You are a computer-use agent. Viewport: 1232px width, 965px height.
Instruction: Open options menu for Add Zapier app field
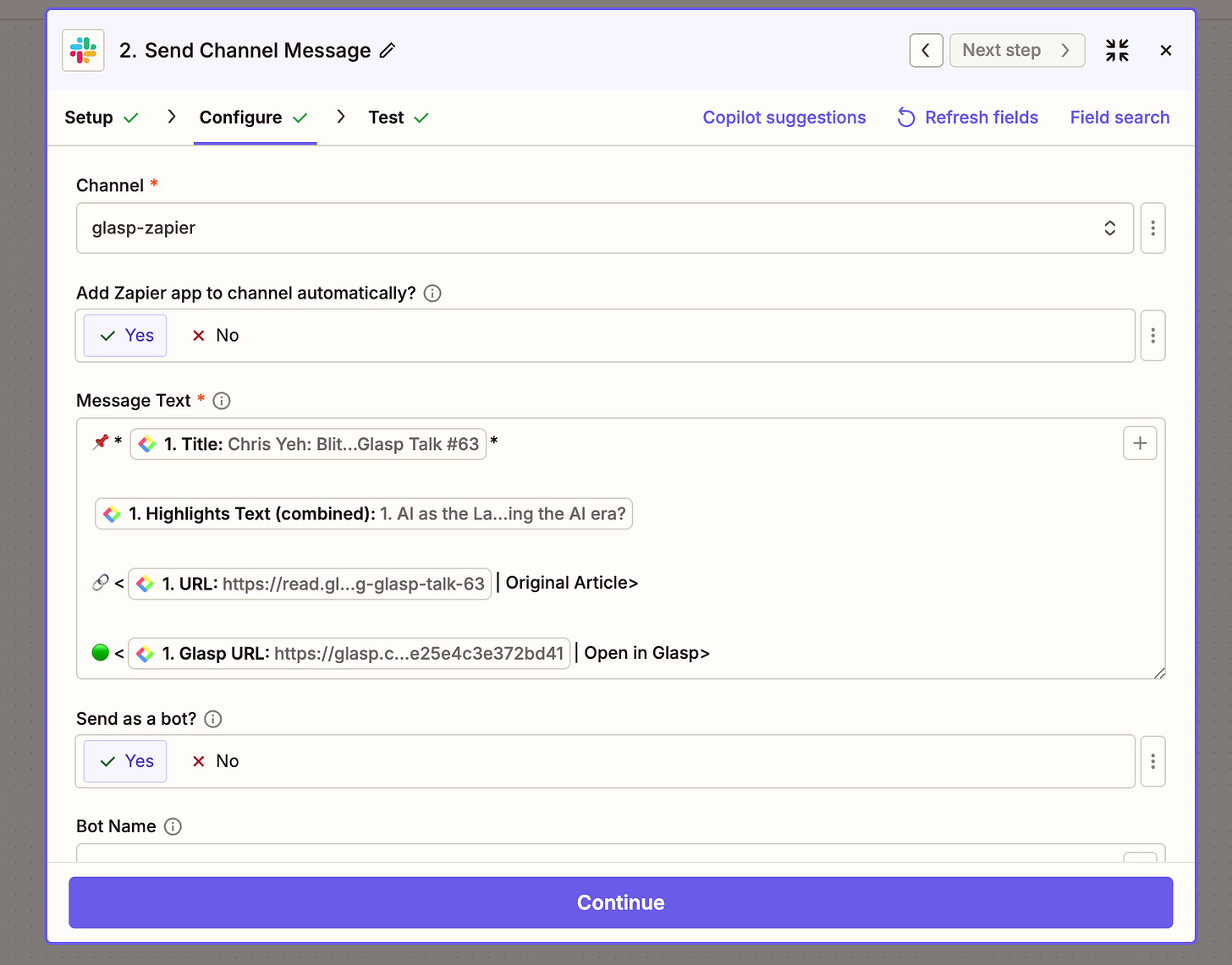pos(1152,336)
